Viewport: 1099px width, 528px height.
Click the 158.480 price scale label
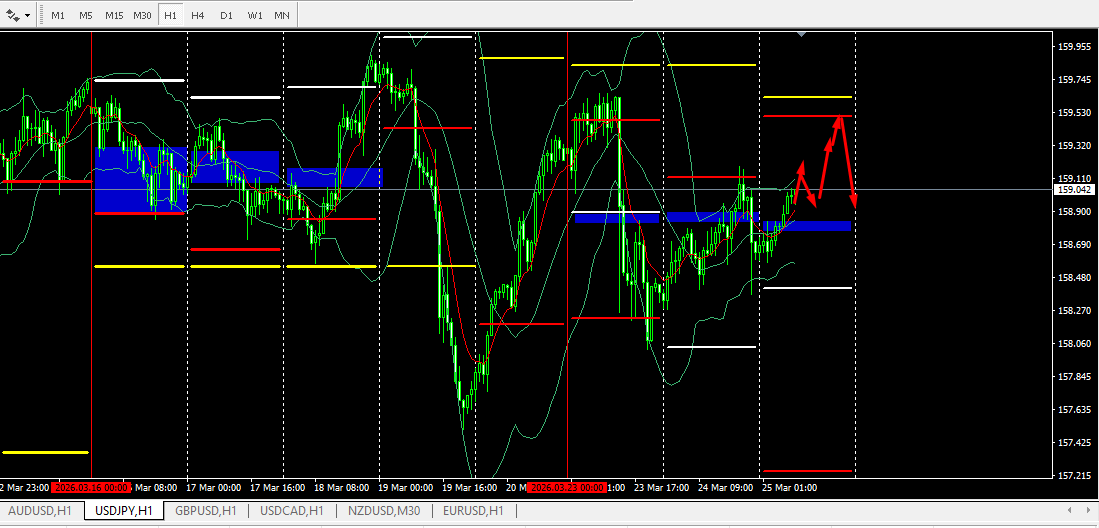(1074, 278)
